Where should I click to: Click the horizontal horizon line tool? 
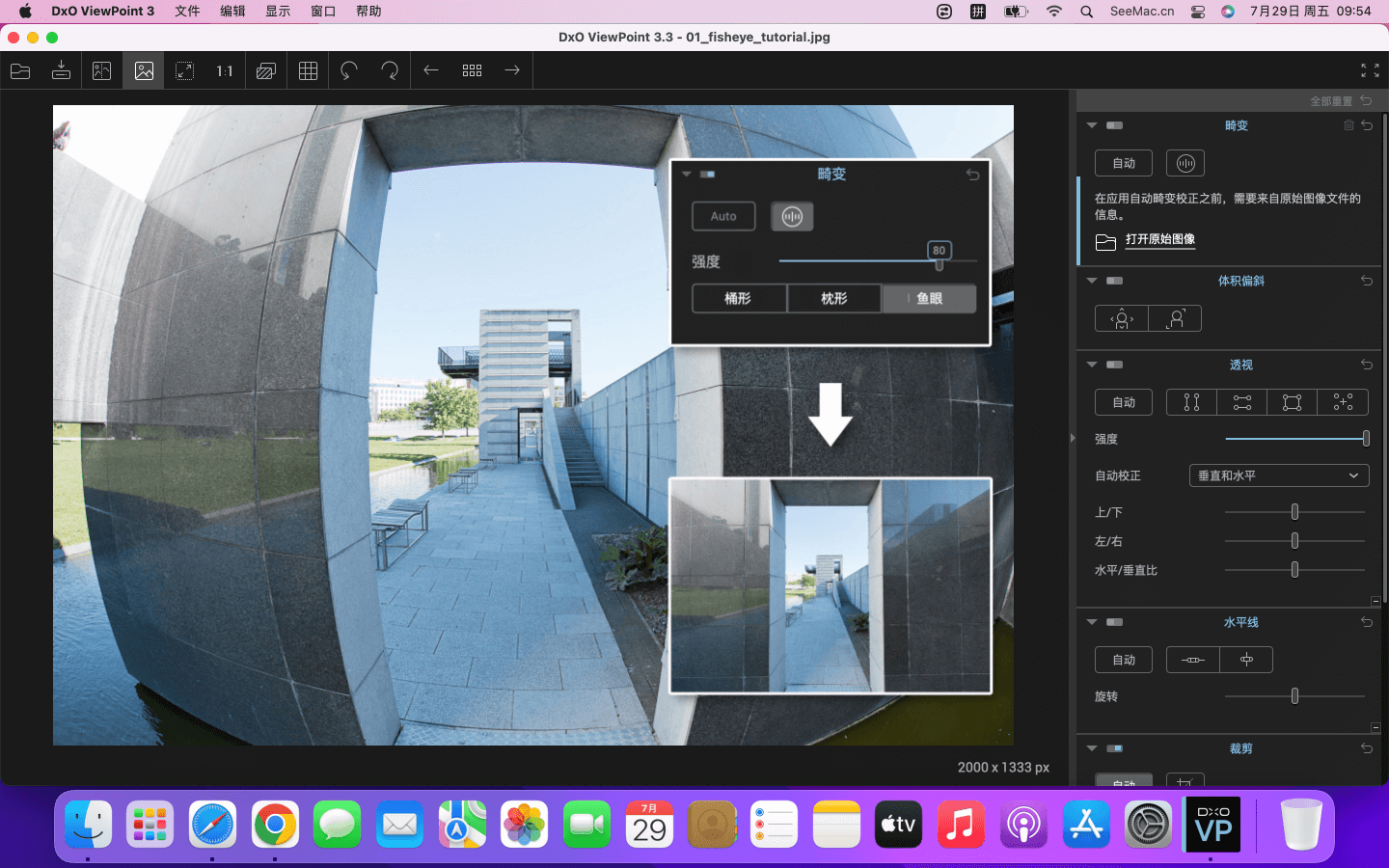[1192, 660]
